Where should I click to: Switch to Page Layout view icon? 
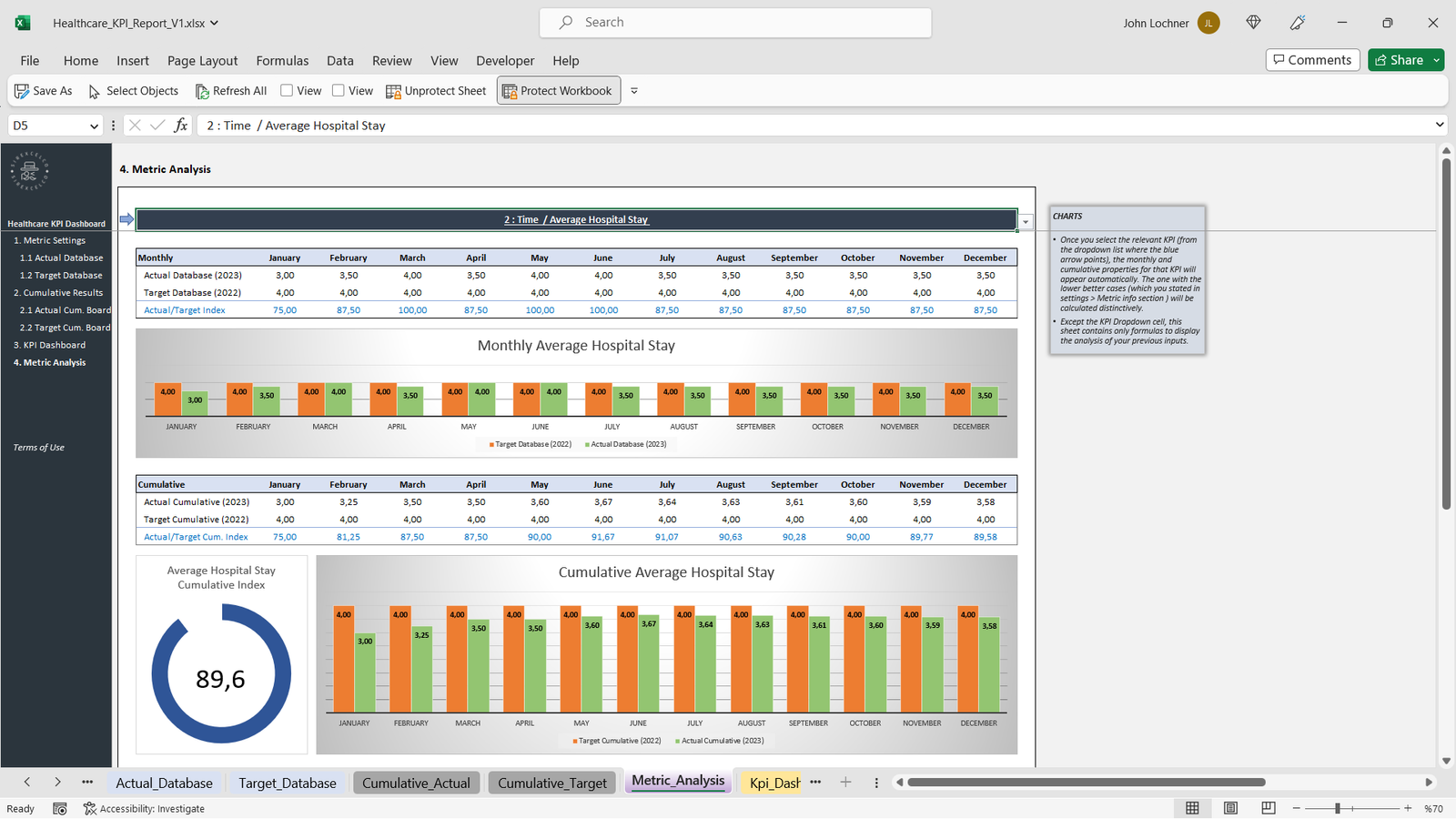pos(1230,808)
